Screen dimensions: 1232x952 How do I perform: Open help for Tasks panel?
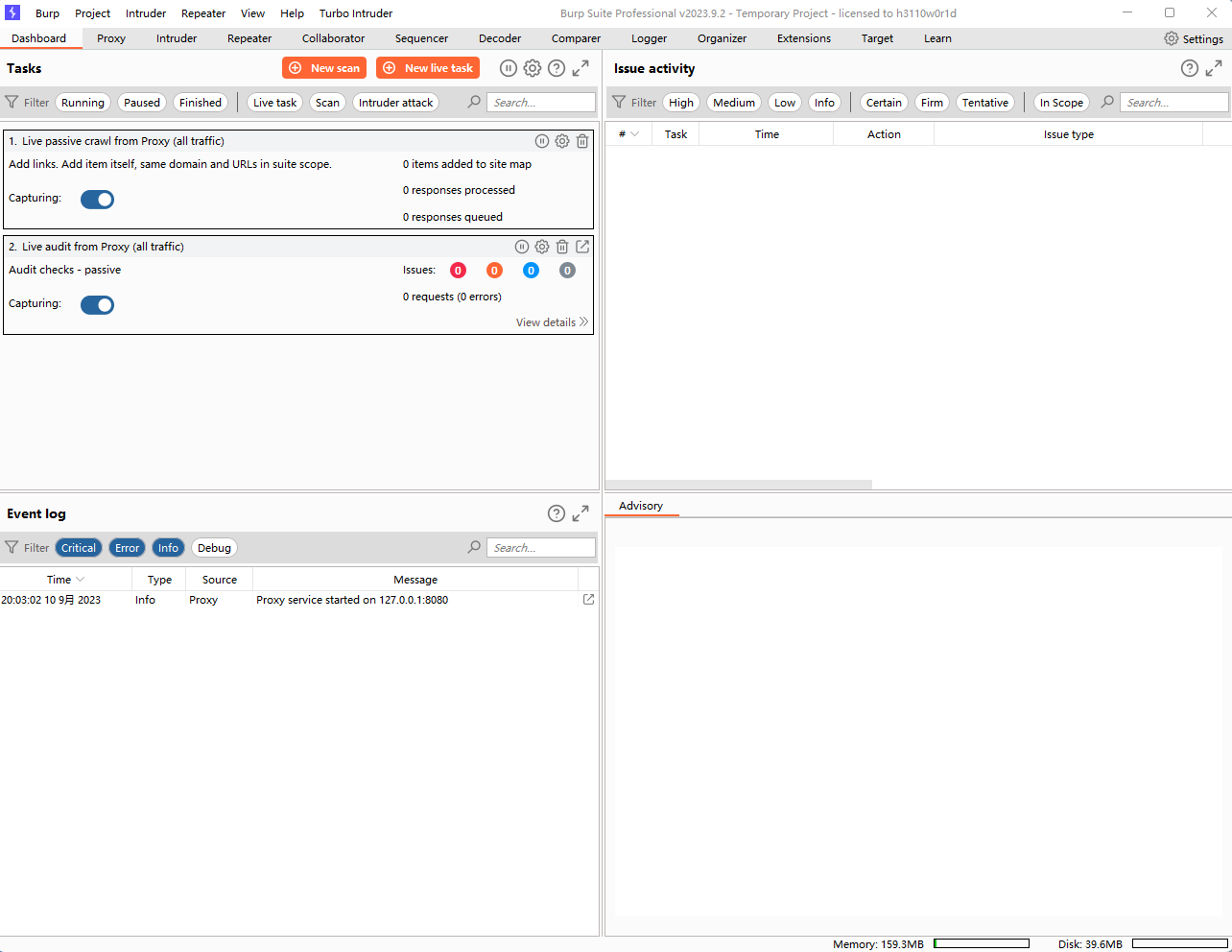click(x=557, y=68)
